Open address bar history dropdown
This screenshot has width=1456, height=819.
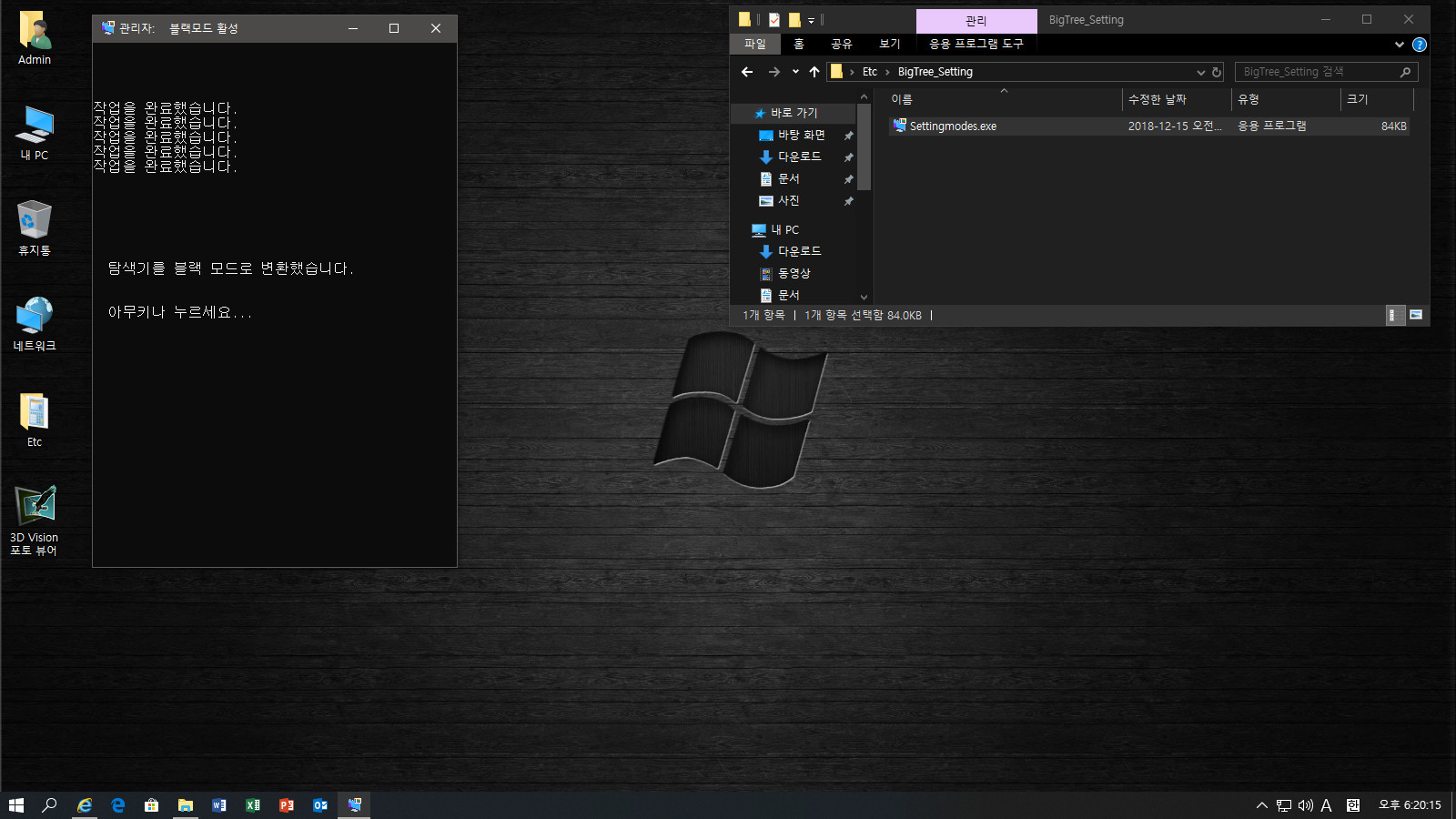click(1201, 72)
